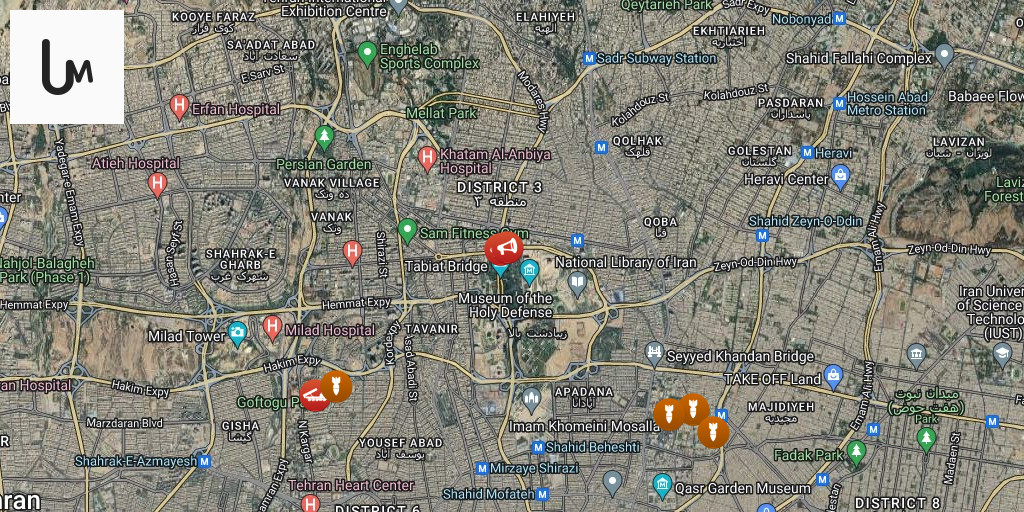This screenshot has width=1024, height=512.
Task: Click the orange bomb marker beside Imam Khomeini Mosalla label
Action: 669,414
